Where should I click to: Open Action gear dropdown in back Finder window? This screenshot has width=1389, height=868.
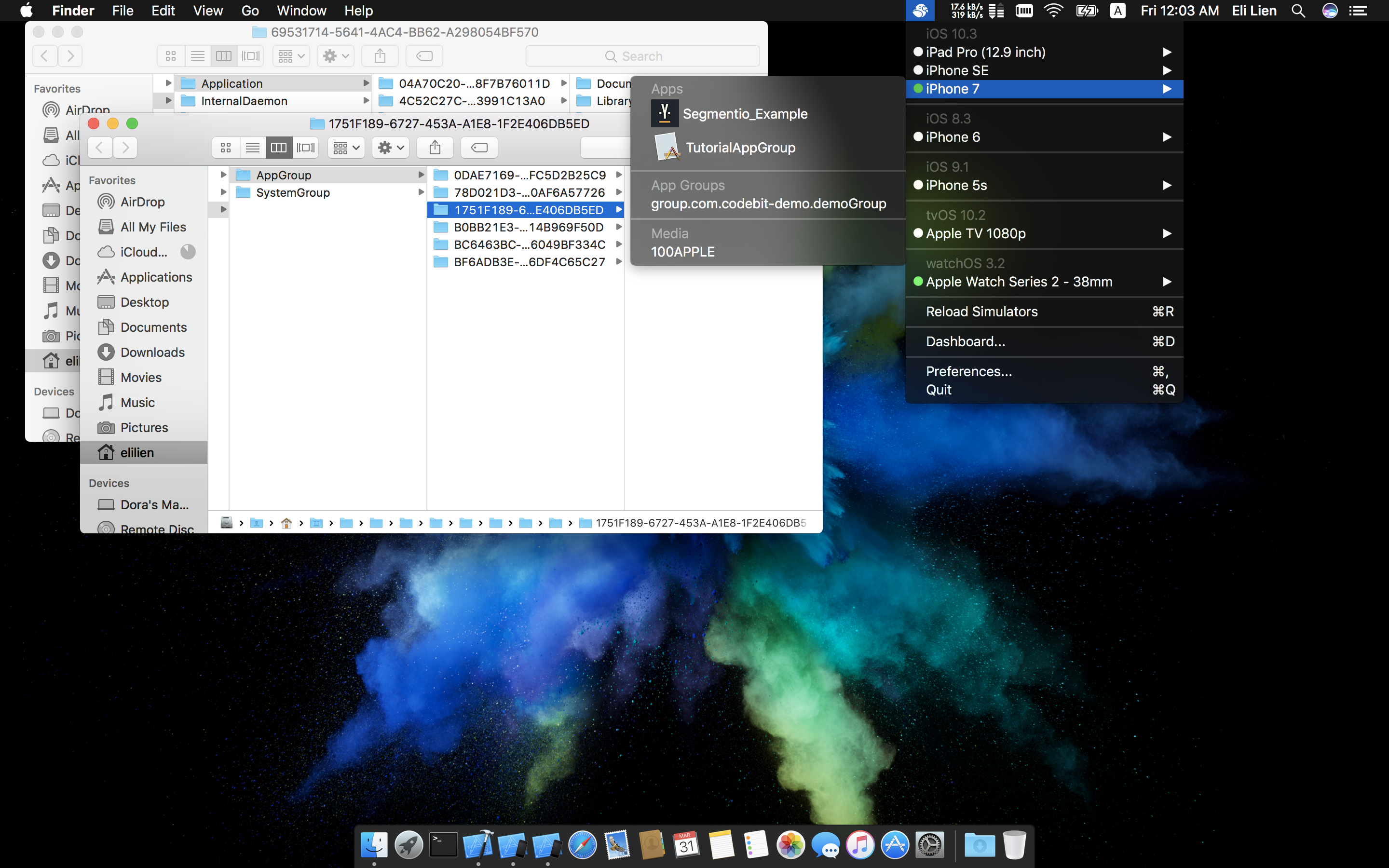click(x=336, y=55)
